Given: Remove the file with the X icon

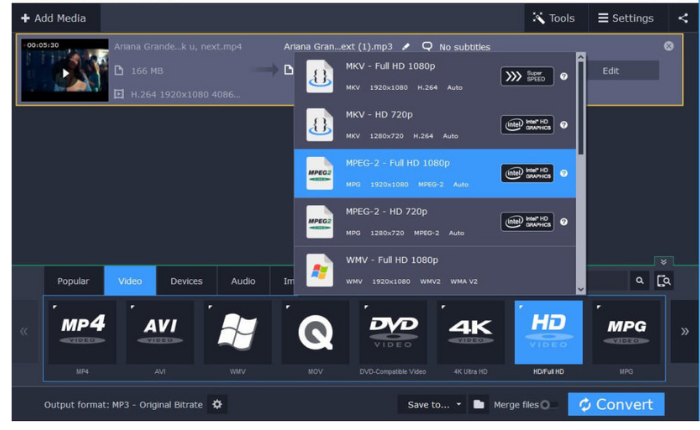Looking at the screenshot, I should tap(668, 46).
